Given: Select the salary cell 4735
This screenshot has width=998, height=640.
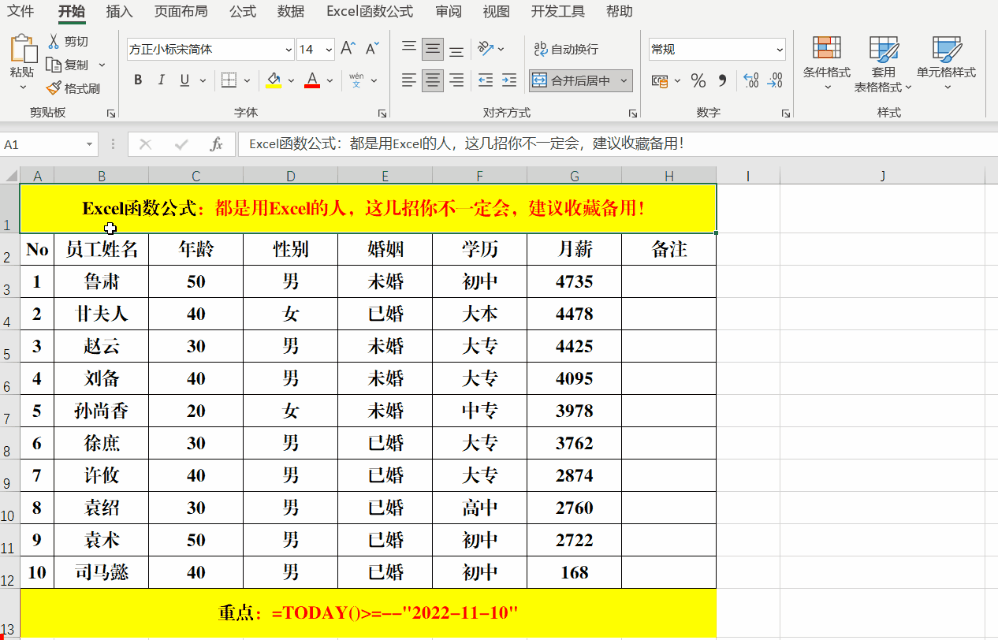Looking at the screenshot, I should click(x=574, y=282).
